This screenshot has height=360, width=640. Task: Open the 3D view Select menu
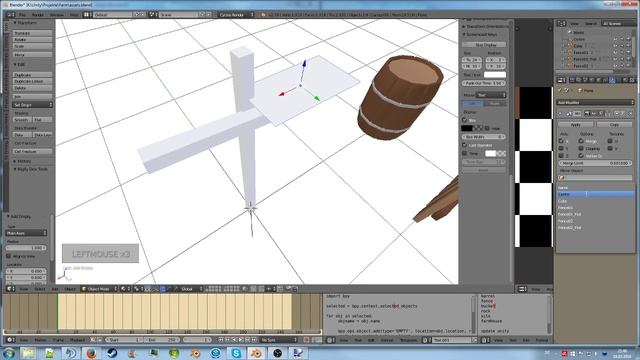(40, 289)
